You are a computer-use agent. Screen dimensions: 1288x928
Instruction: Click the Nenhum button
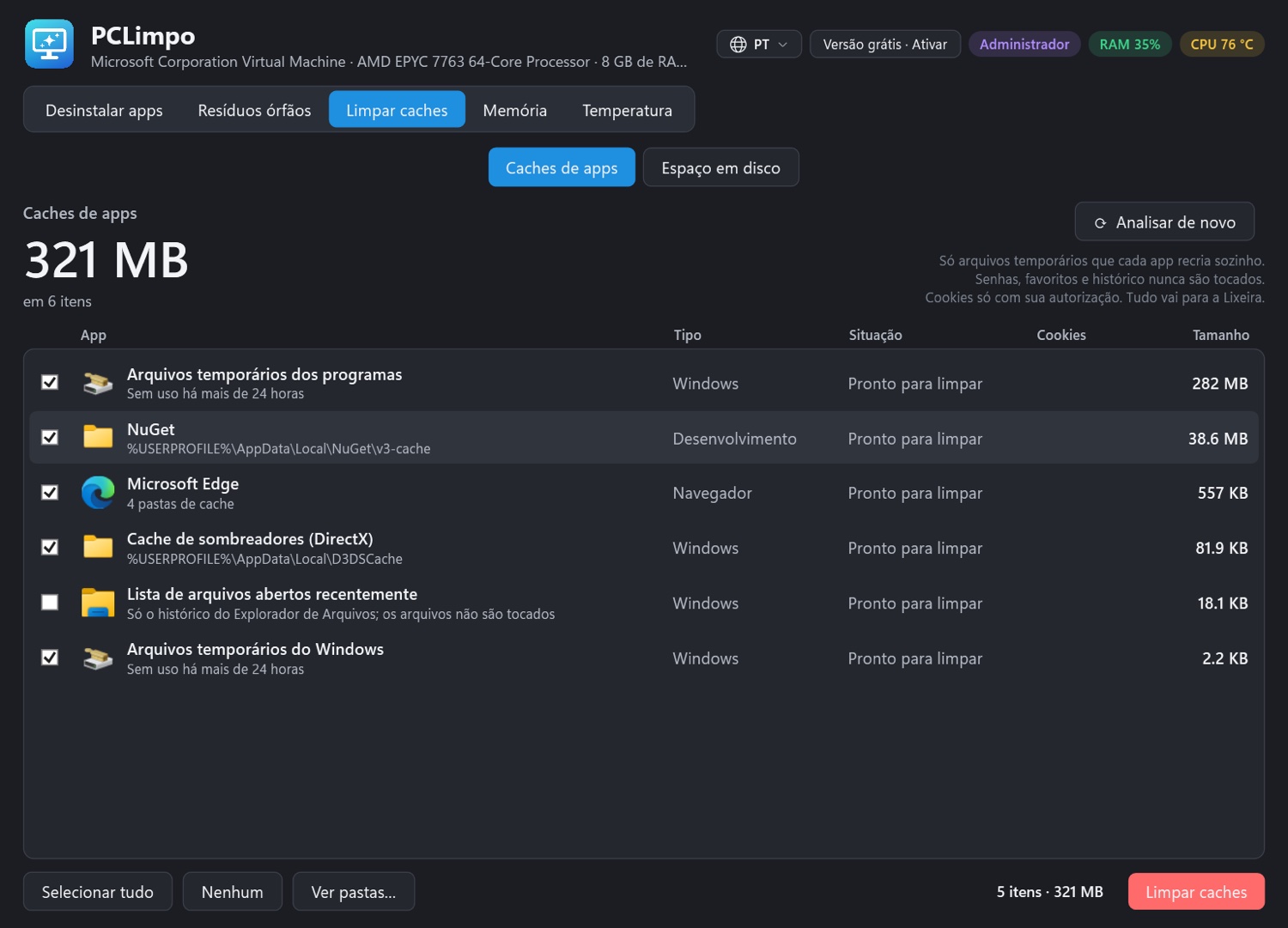click(232, 892)
